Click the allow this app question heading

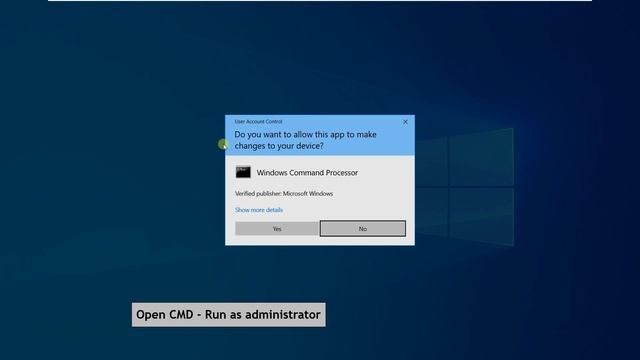click(305, 140)
